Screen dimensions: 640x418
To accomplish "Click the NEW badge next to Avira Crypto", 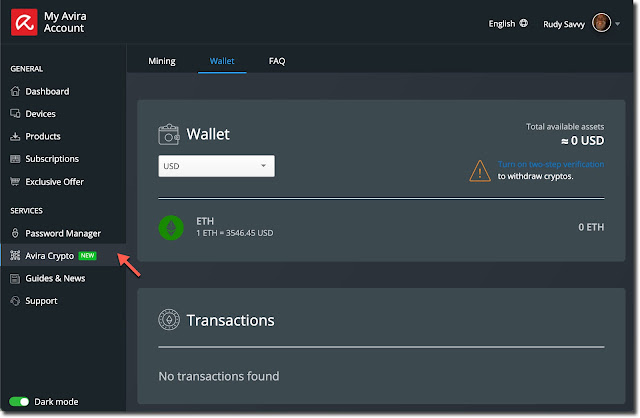I will pyautogui.click(x=87, y=256).
